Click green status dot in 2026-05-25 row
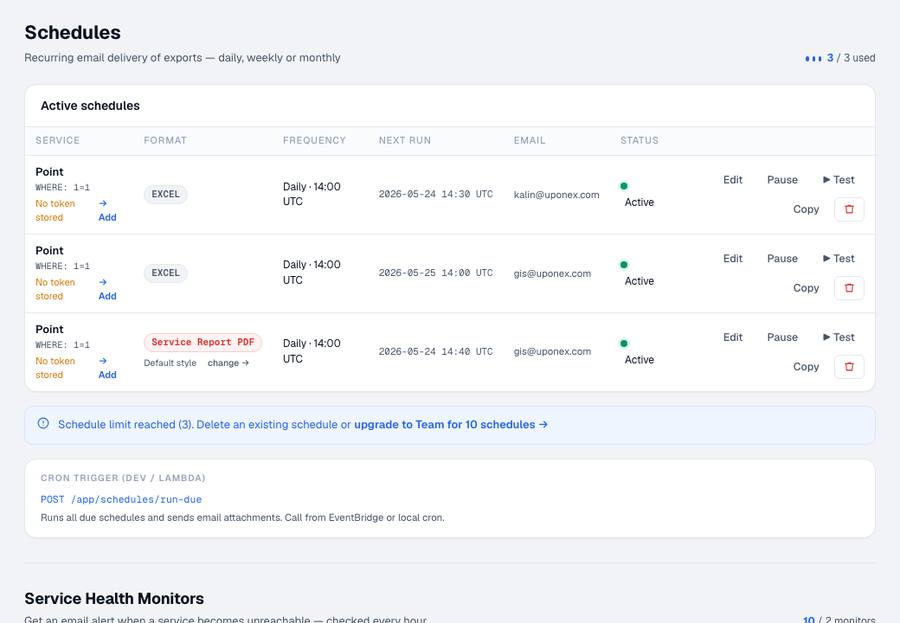 coord(624,265)
